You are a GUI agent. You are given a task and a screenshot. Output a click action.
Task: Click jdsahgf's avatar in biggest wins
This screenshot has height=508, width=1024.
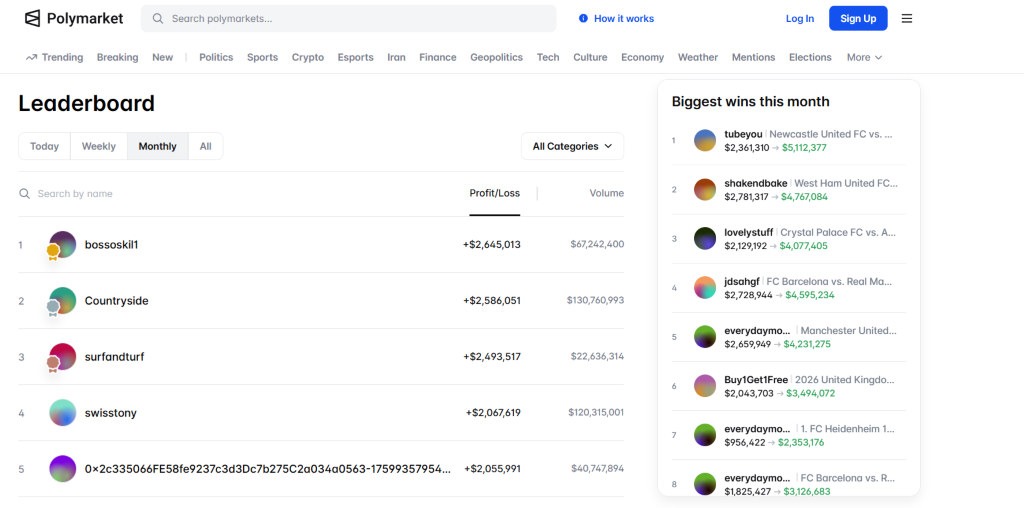click(705, 287)
